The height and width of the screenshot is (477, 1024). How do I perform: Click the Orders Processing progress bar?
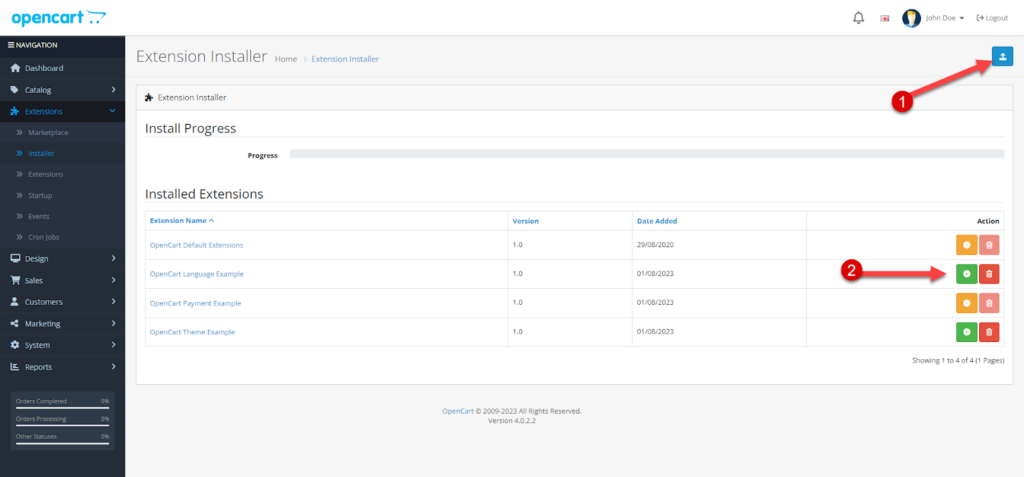pos(62,425)
